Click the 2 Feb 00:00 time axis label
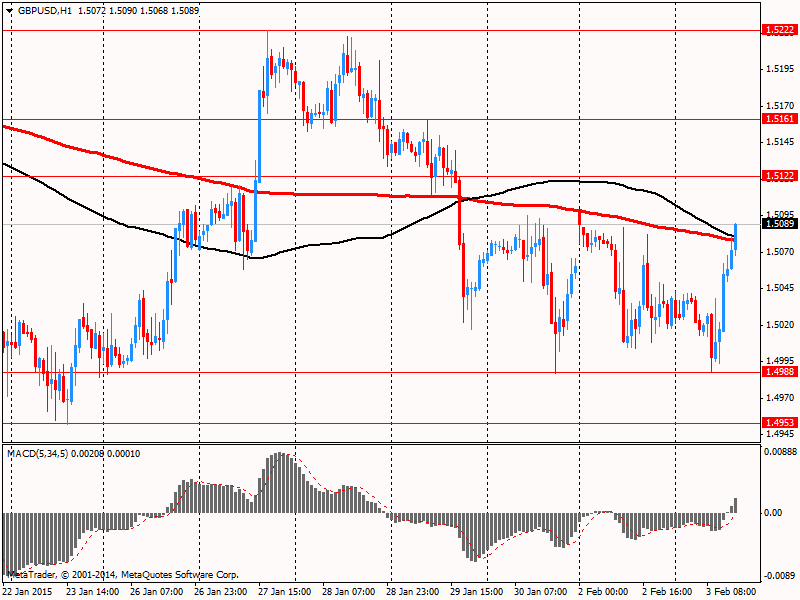 [604, 592]
